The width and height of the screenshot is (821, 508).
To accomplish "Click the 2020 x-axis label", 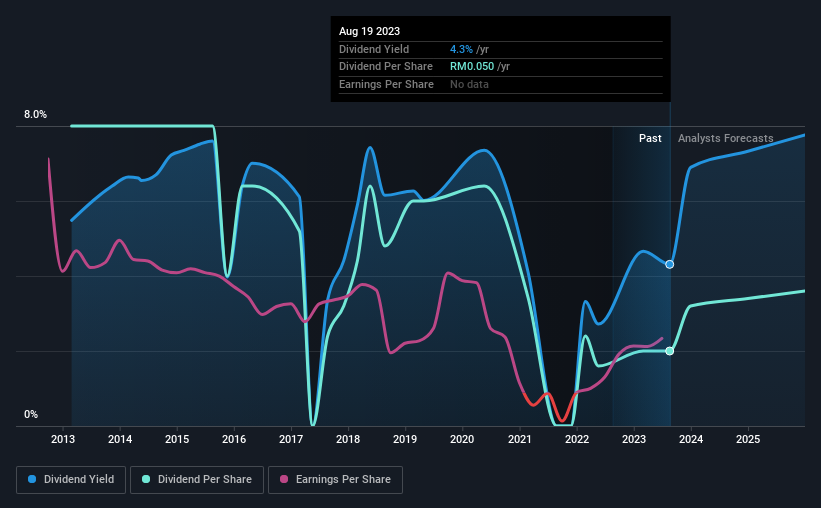I will [x=462, y=439].
